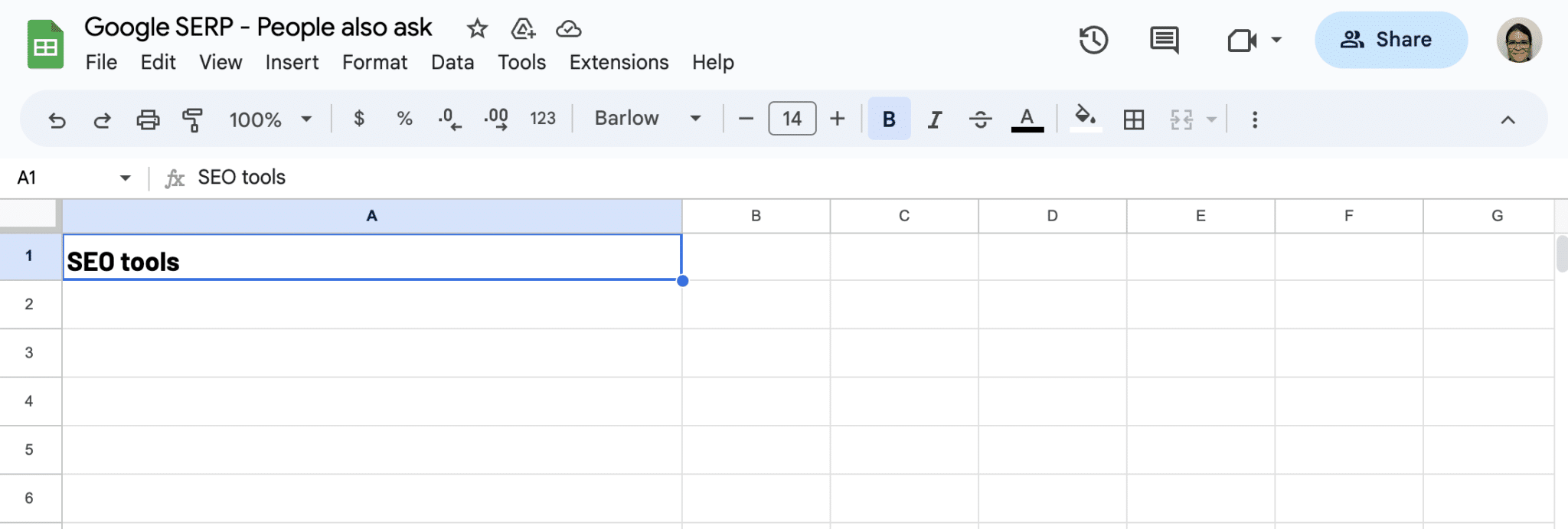
Task: Click the Undo icon
Action: [x=57, y=119]
